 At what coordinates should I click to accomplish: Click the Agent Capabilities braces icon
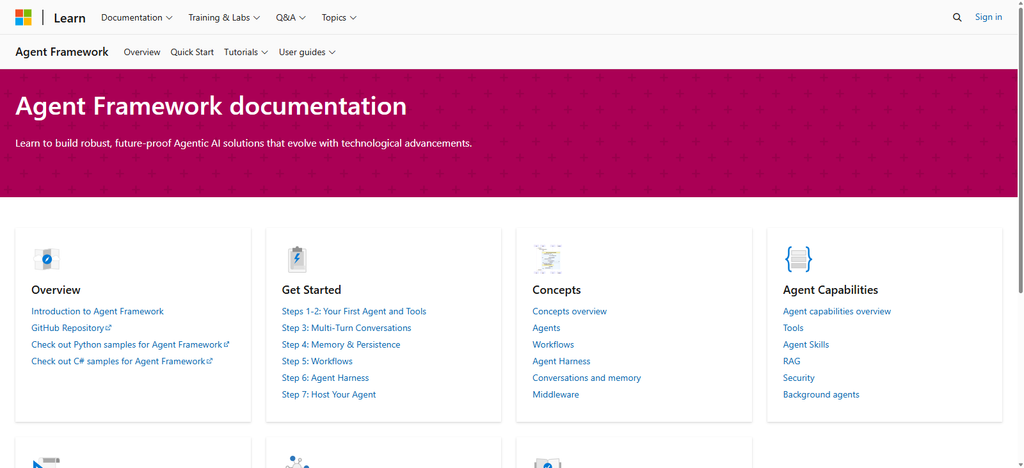tap(798, 259)
